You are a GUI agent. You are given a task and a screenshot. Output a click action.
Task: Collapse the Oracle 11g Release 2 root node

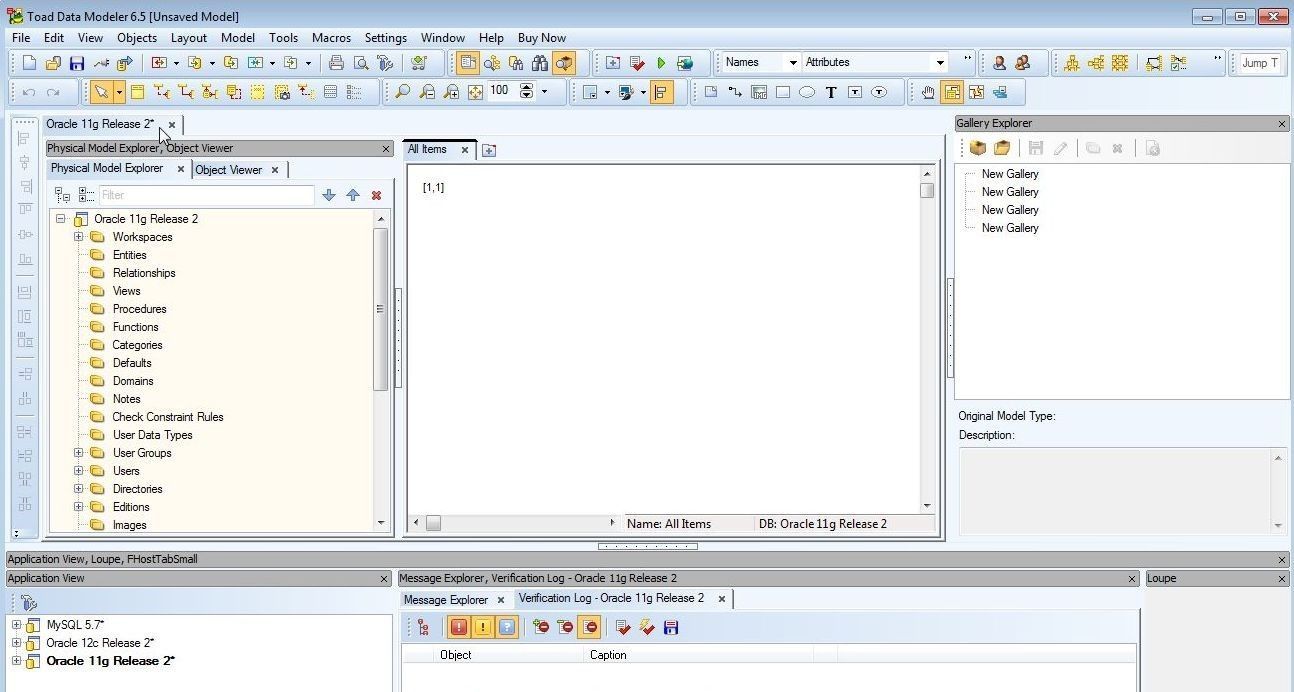(x=61, y=219)
